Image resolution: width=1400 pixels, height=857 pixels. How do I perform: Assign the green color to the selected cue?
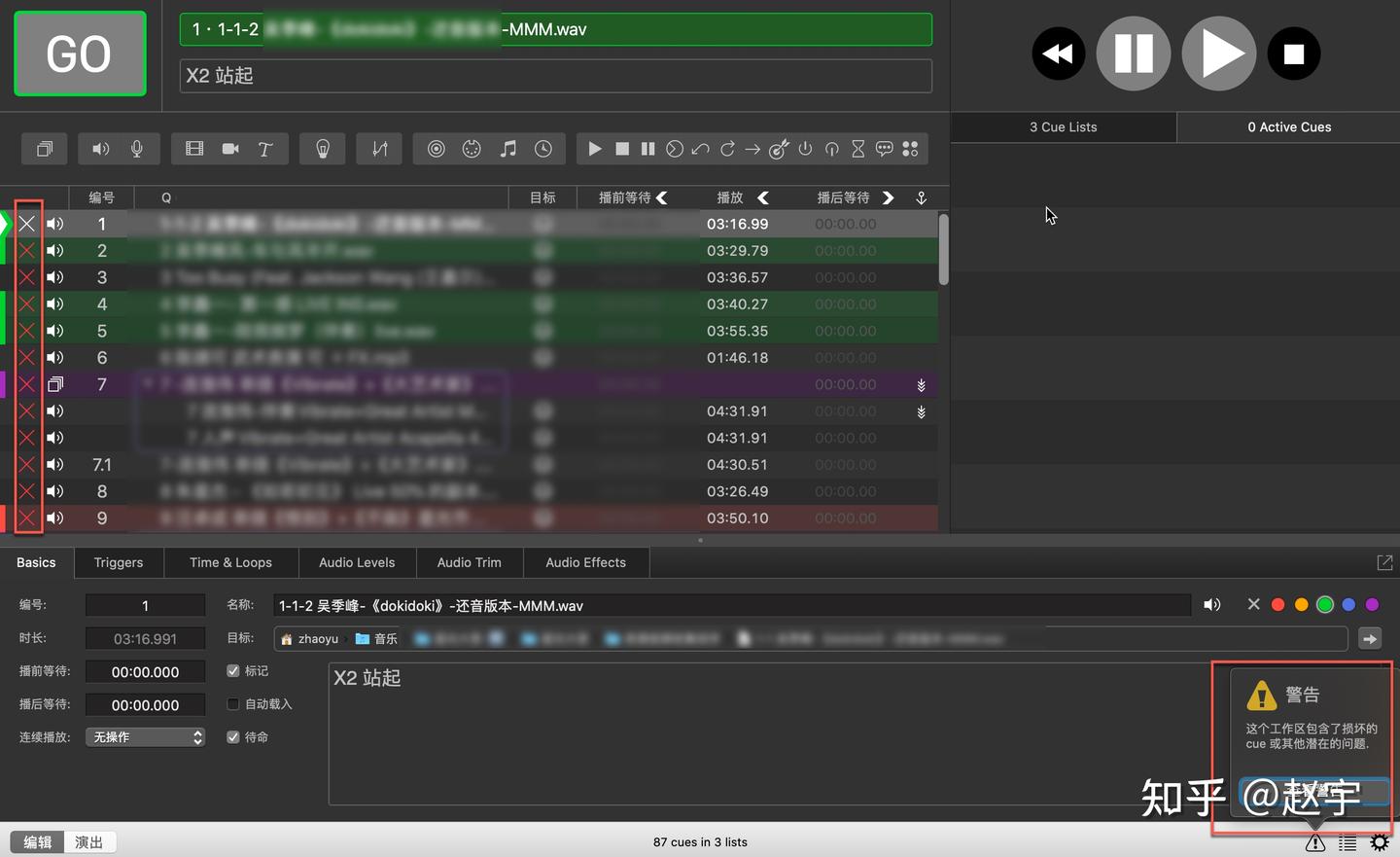1324,604
